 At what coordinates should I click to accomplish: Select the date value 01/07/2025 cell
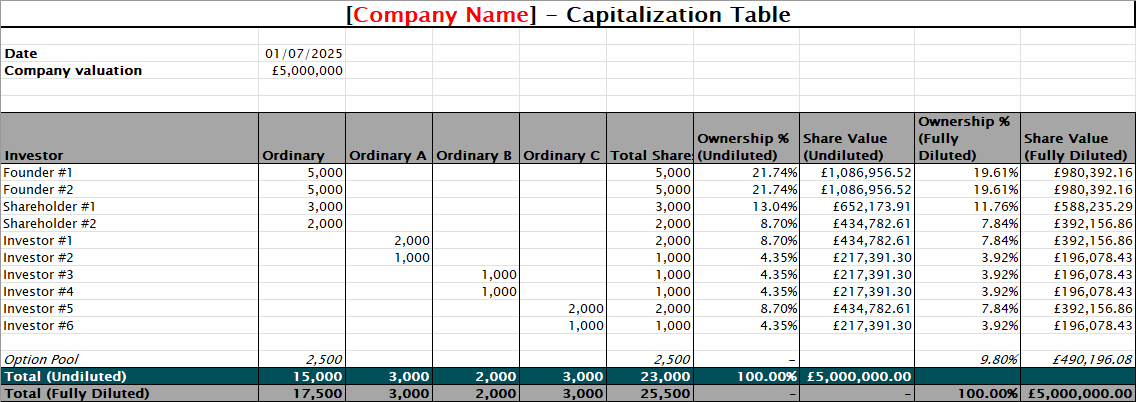[303, 53]
